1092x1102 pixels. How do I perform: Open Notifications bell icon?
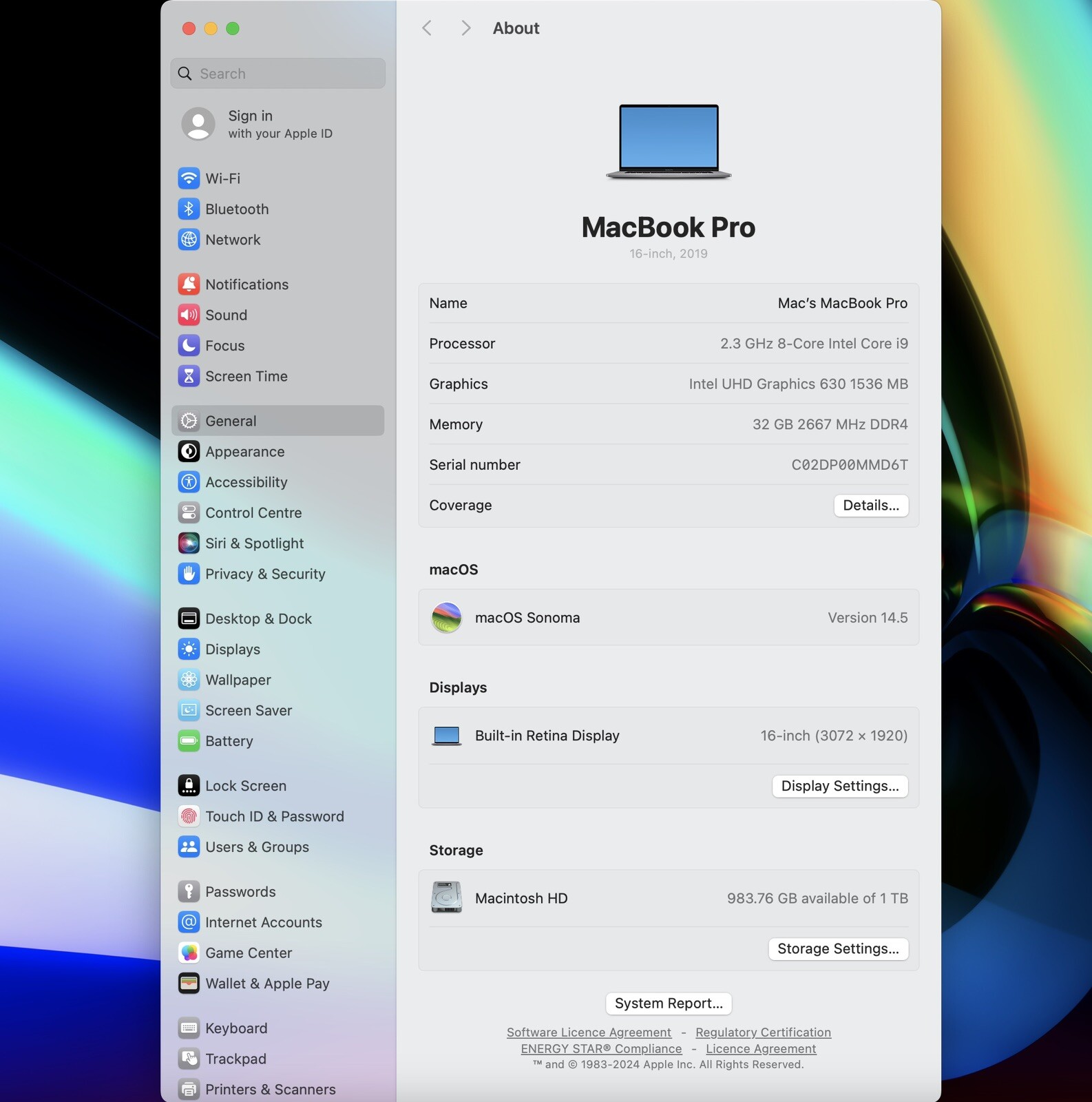click(189, 284)
